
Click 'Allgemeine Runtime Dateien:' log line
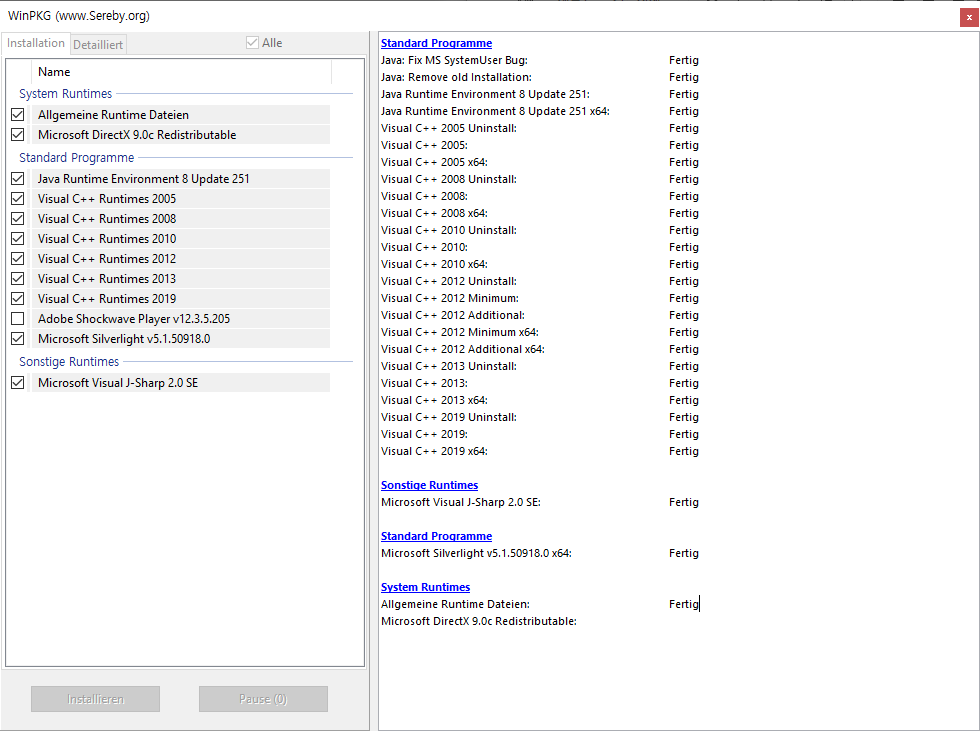[x=455, y=604]
